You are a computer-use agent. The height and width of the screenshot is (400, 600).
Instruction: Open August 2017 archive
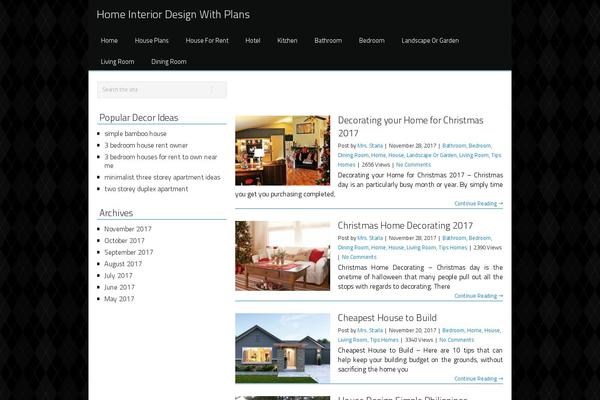[123, 264]
